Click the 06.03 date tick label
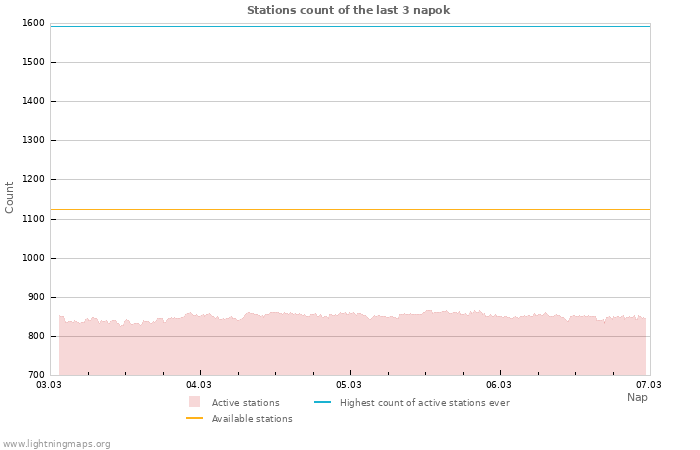The image size is (700, 450). click(499, 384)
